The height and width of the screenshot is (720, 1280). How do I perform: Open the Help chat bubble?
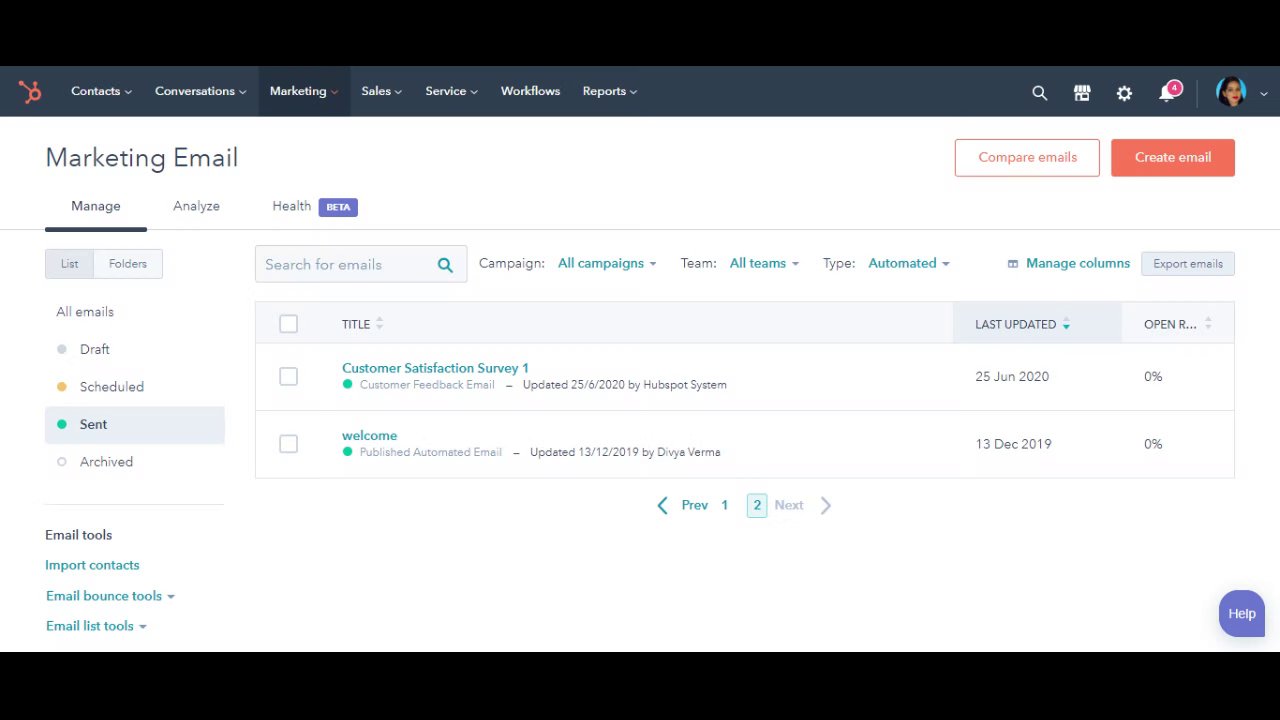click(1242, 614)
